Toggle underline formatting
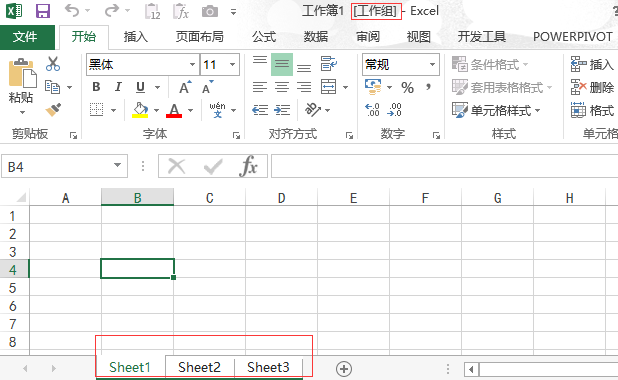 [x=140, y=87]
